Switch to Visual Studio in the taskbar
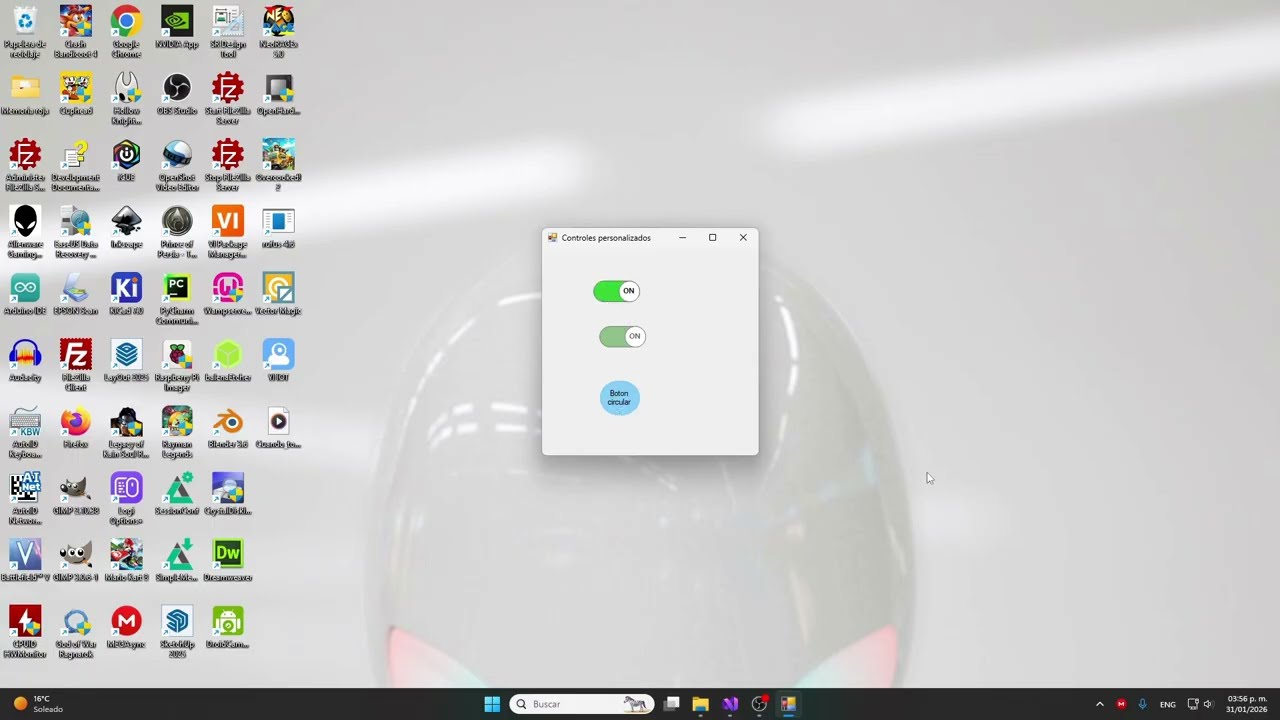 pyautogui.click(x=730, y=704)
